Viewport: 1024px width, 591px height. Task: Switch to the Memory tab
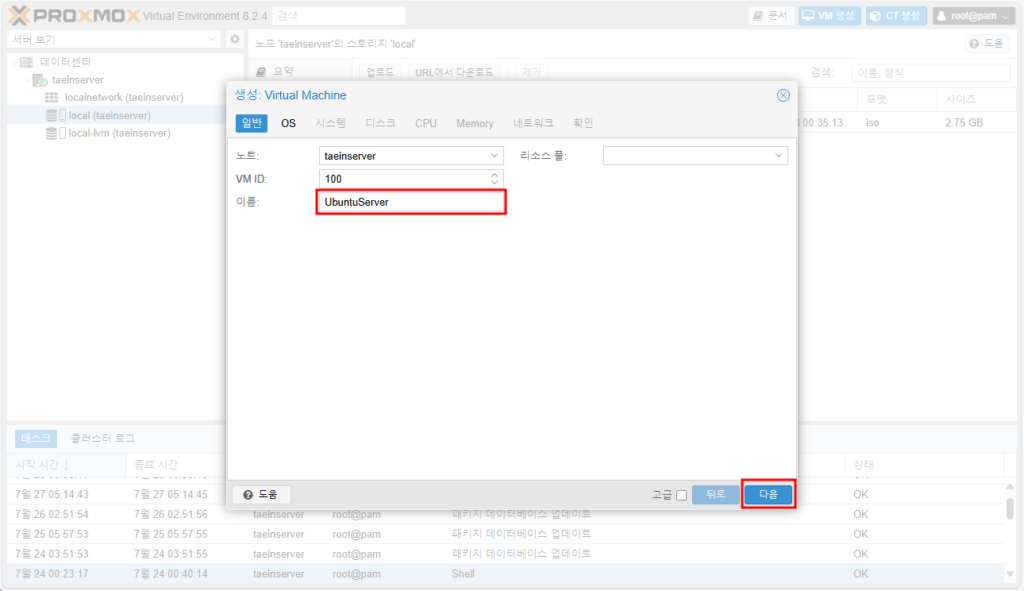475,123
